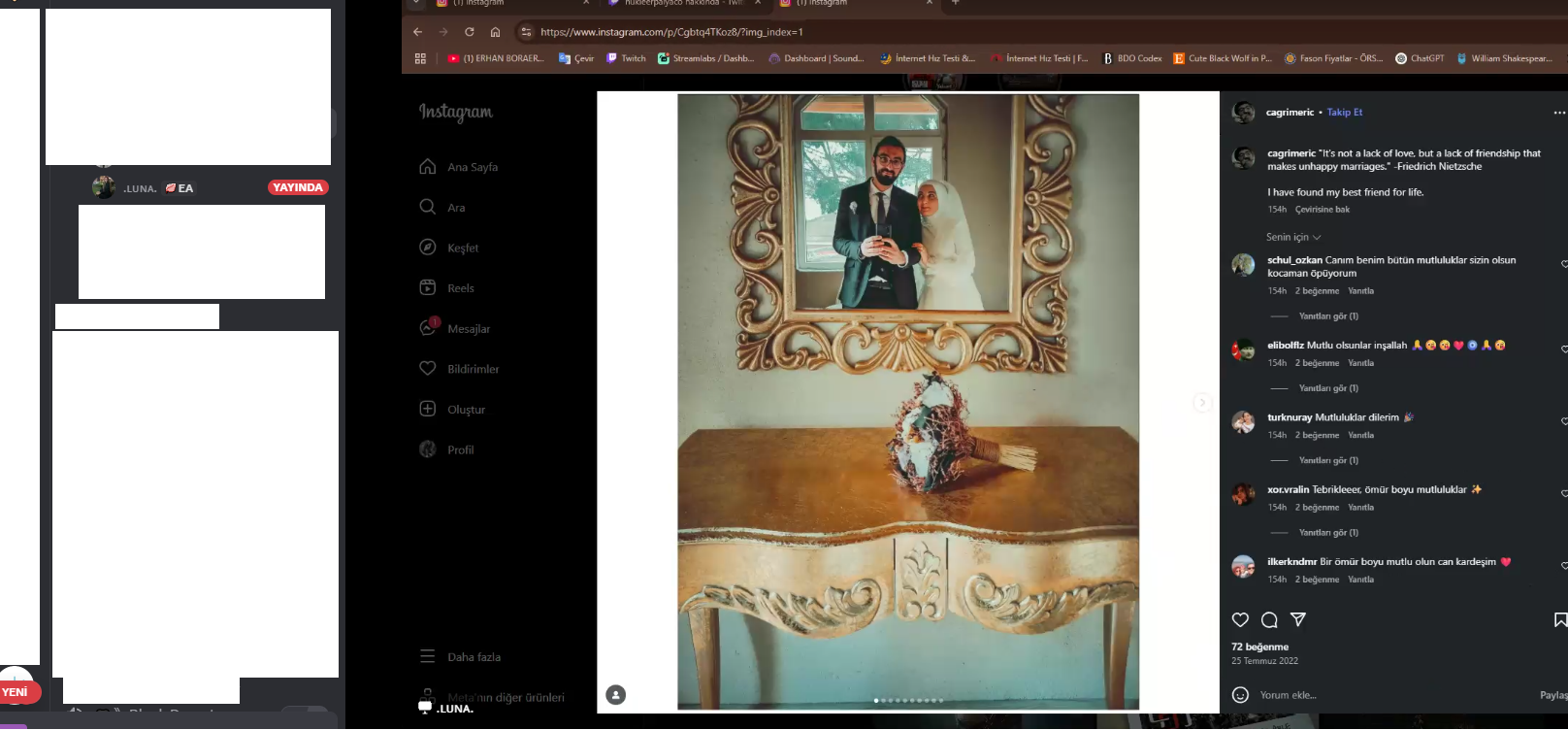Open the Çevir translate bookmark
Screen dimensions: 1568x730
[576, 58]
